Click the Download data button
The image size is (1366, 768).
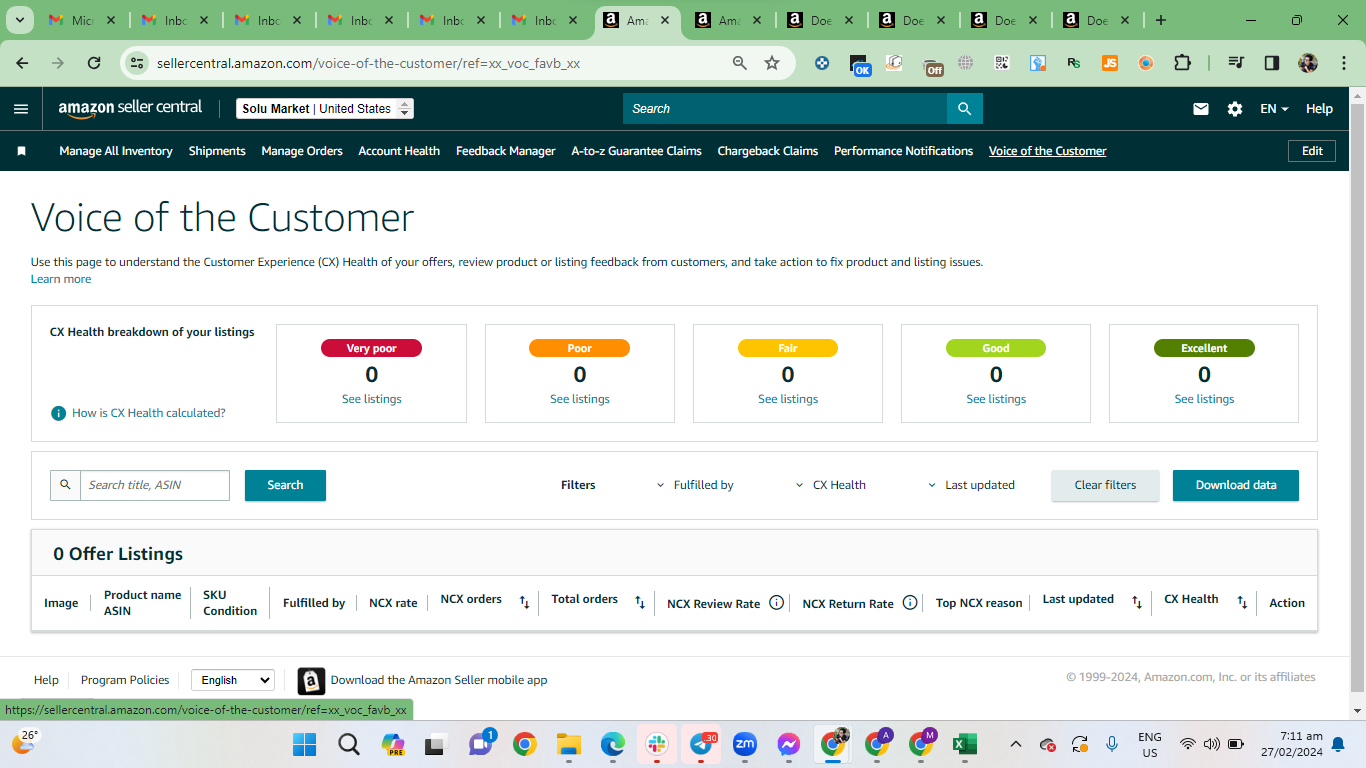[1236, 485]
